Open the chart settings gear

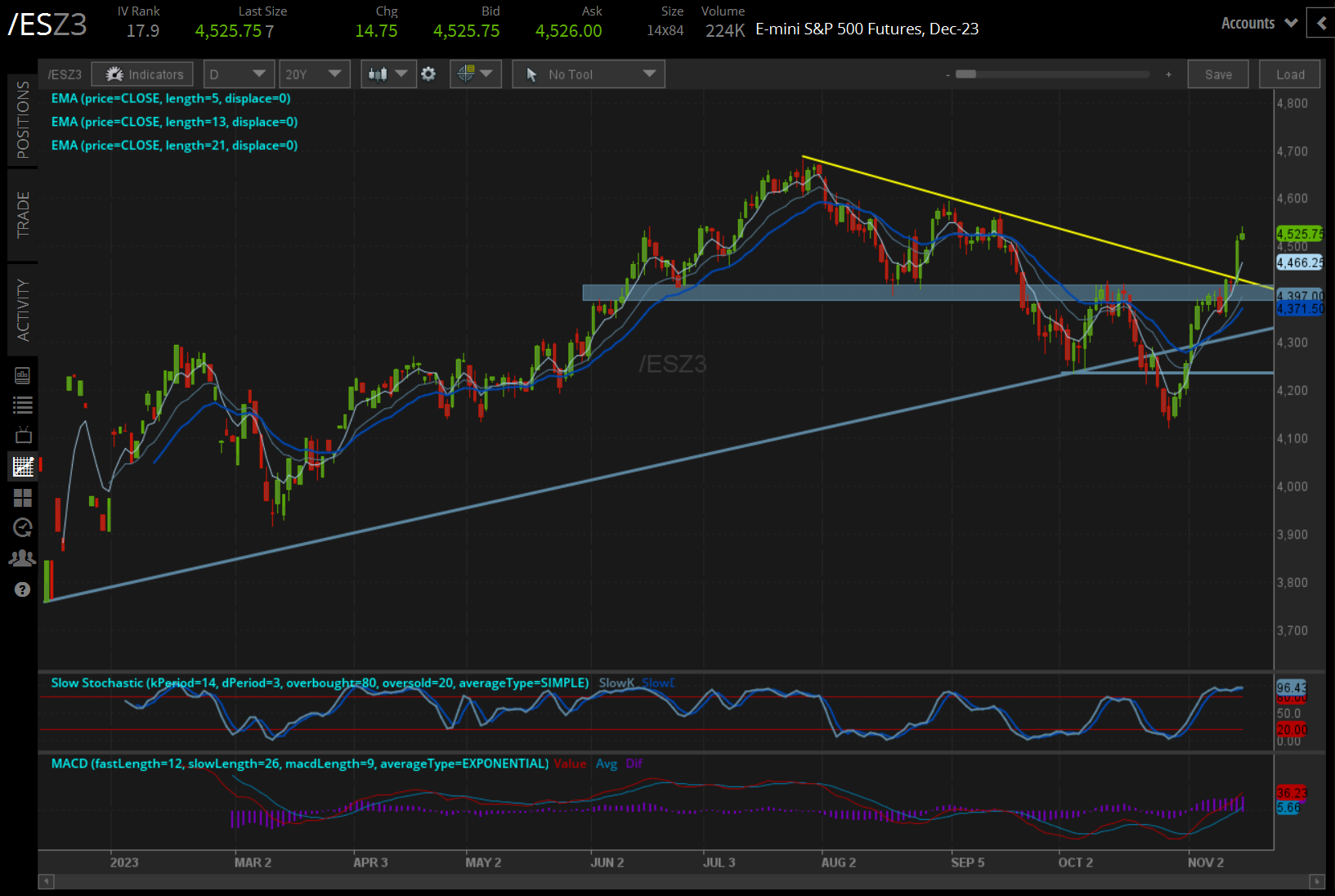(428, 74)
